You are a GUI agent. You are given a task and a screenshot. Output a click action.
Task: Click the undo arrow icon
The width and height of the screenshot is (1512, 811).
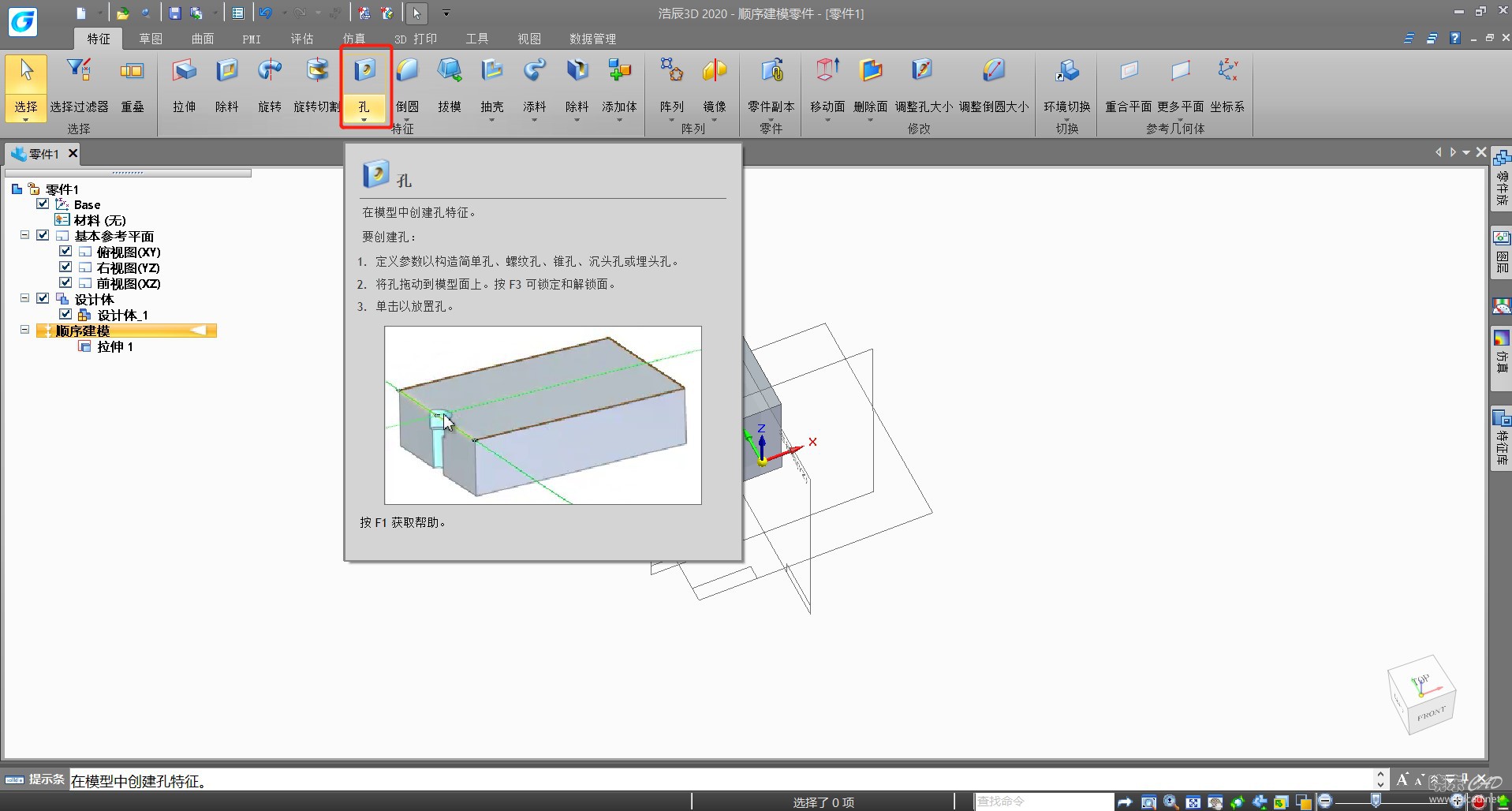[265, 13]
